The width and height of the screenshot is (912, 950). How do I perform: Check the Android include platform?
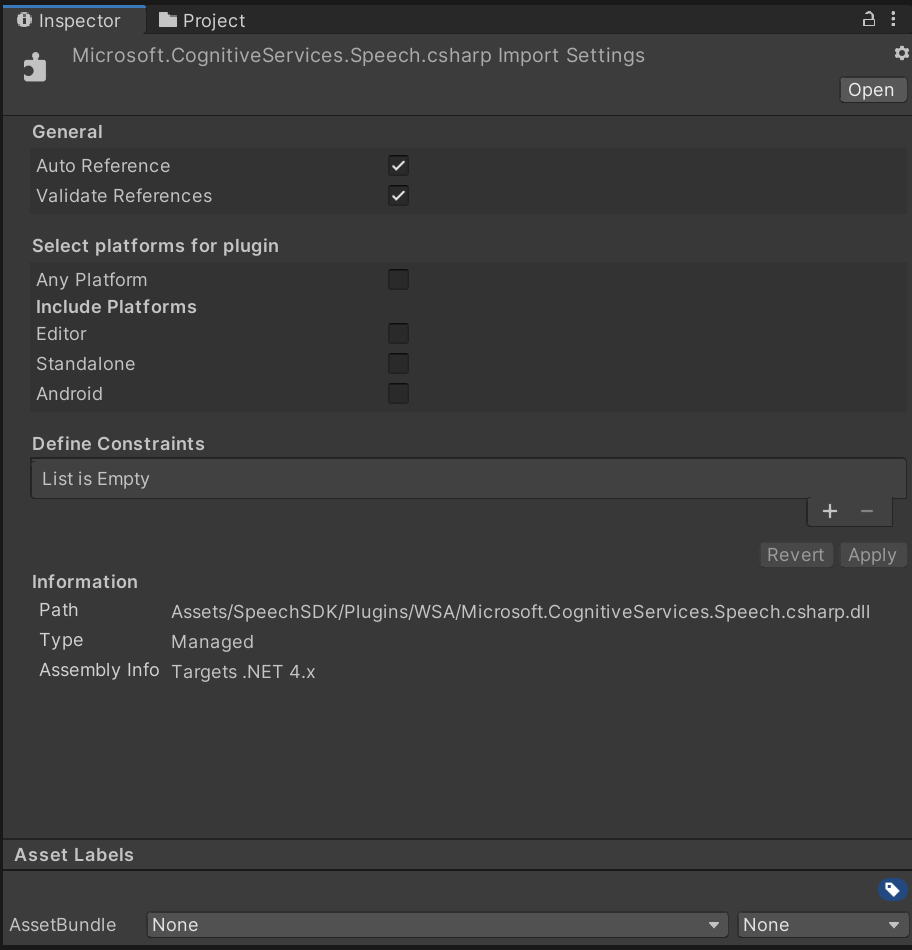point(397,393)
